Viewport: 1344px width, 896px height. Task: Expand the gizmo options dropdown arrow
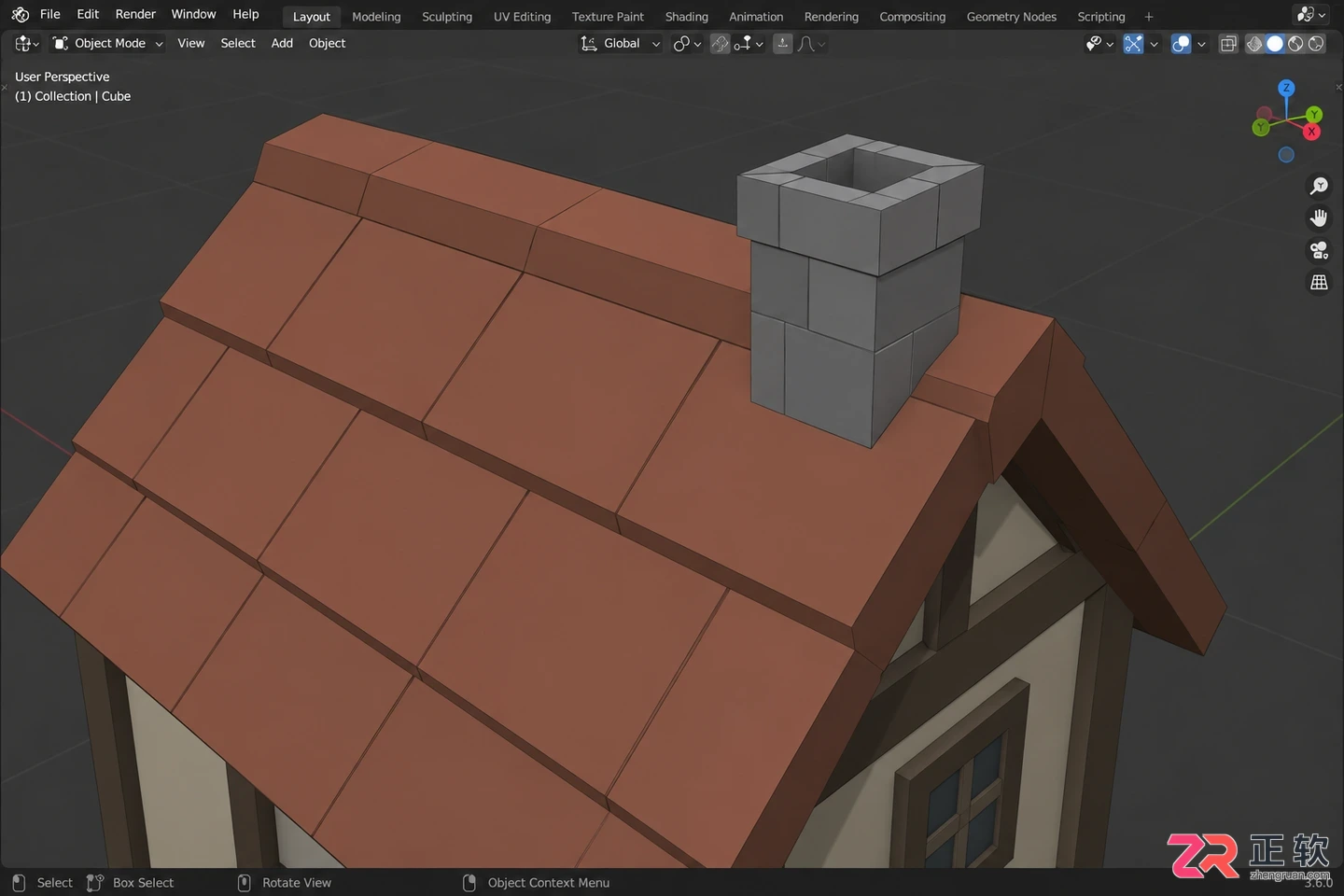(1154, 43)
